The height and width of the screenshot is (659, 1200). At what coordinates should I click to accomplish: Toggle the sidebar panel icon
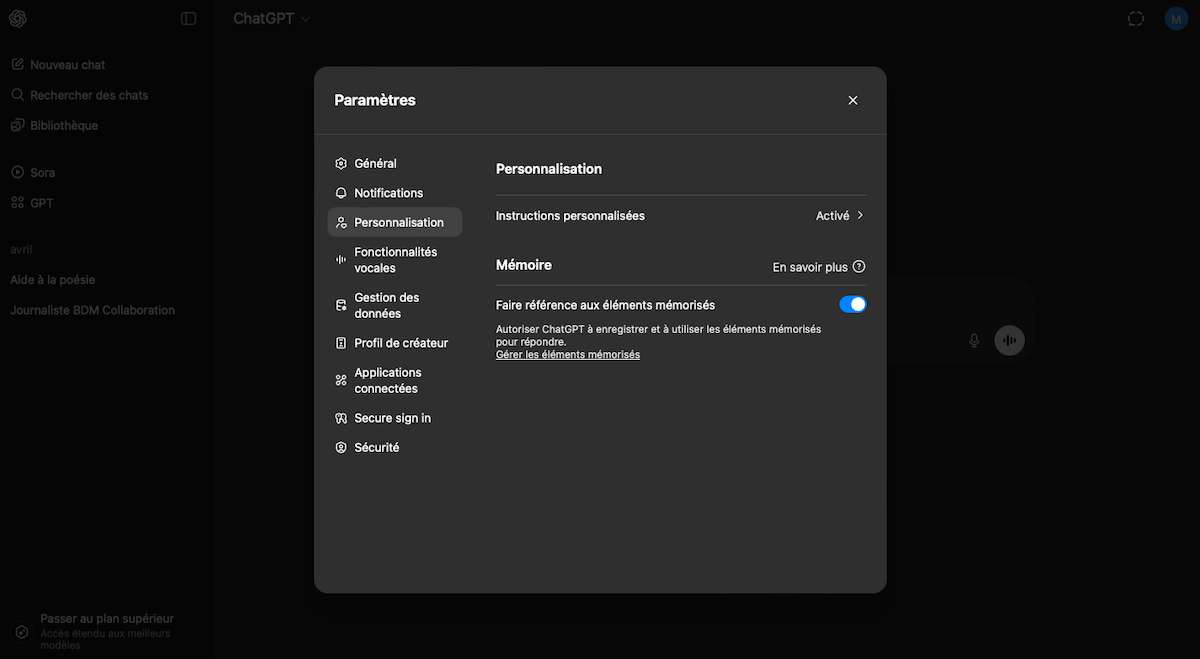click(x=189, y=18)
